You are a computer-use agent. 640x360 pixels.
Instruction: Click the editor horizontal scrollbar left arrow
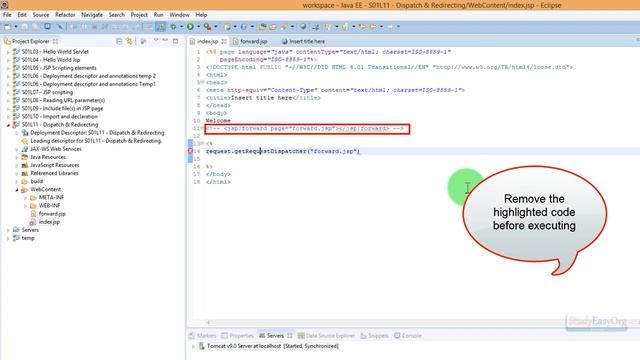coord(208,322)
